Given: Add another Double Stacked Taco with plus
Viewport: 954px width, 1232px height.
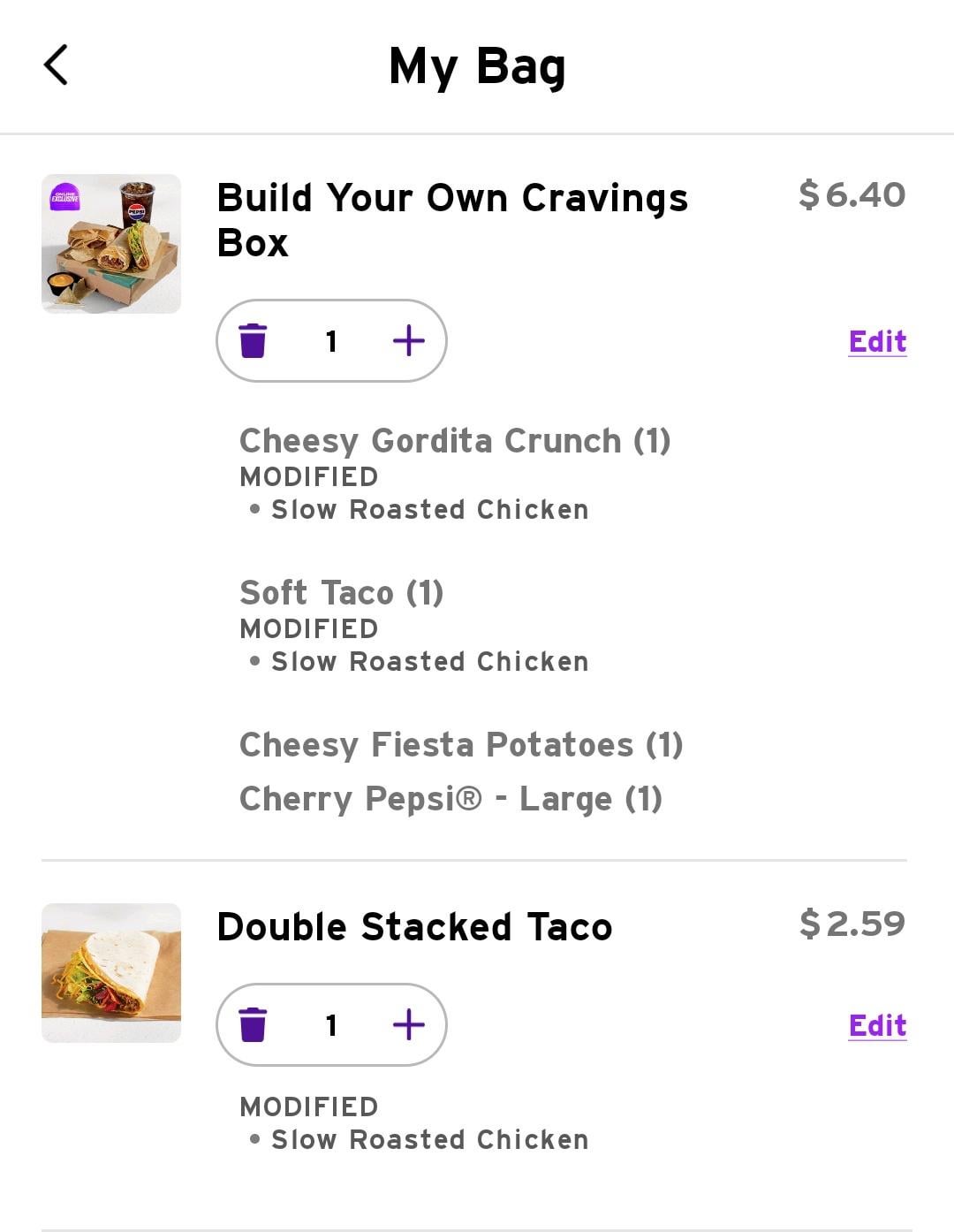Looking at the screenshot, I should pos(408,1025).
